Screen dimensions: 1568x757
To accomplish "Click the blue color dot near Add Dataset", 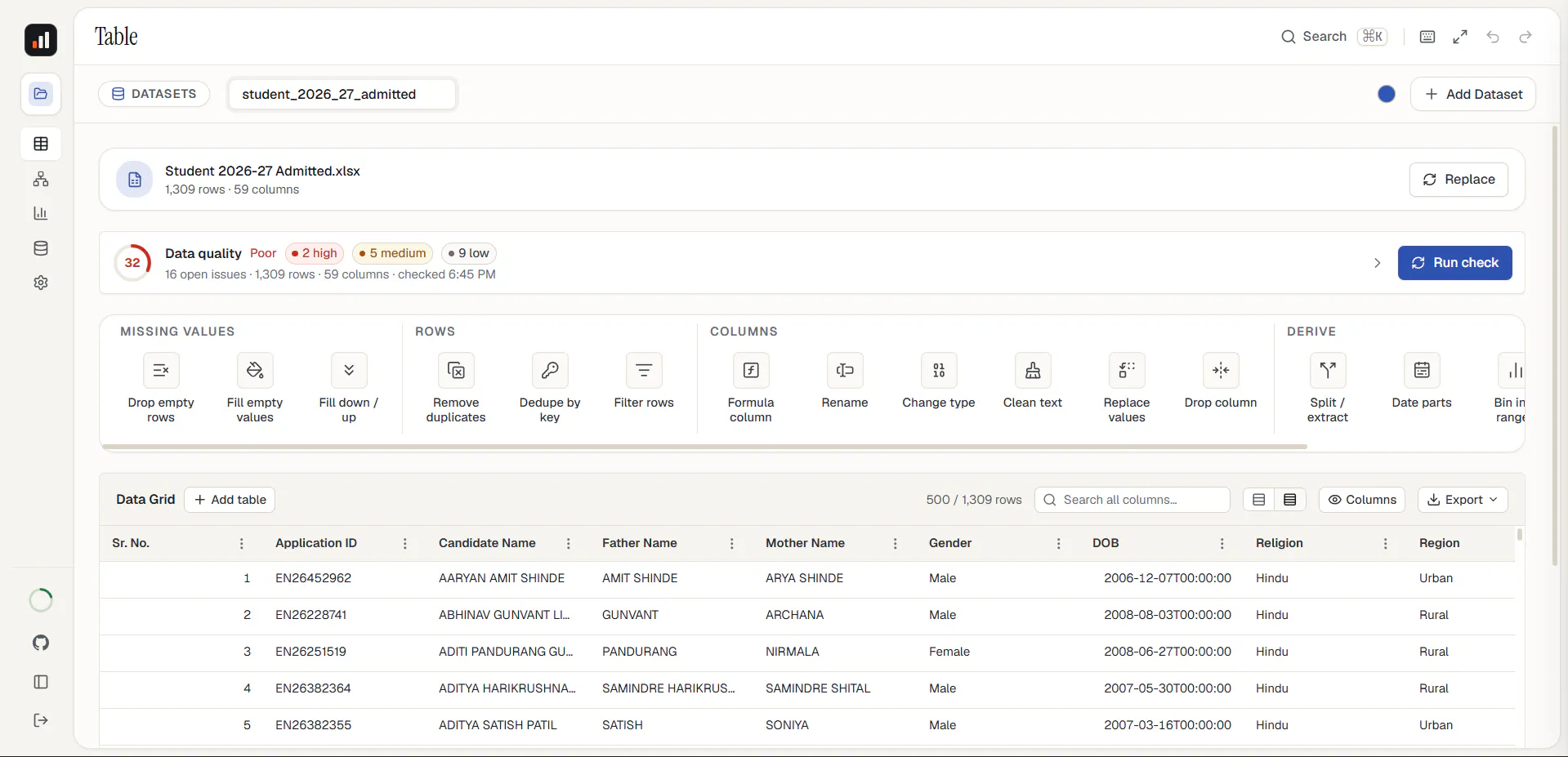I will pos(1387,94).
